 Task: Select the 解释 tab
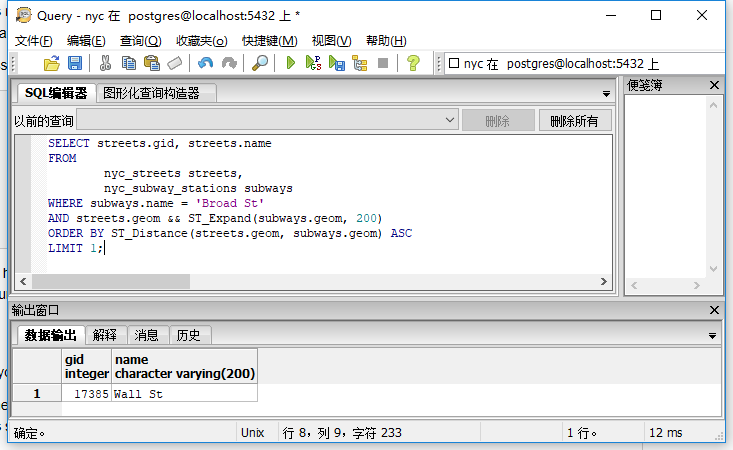coord(105,335)
